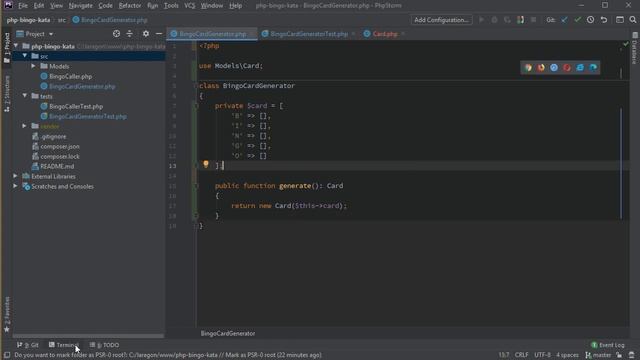Image resolution: width=640 pixels, height=360 pixels.
Task: Expand External Libraries node
Action: pos(16,176)
